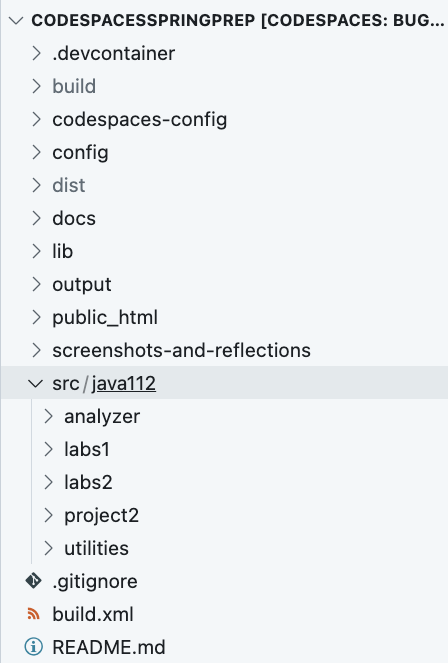Open the .gitignore file

[224, 581]
